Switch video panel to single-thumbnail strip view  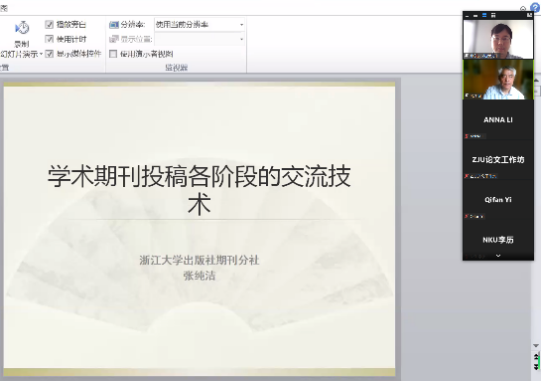pyautogui.click(x=475, y=16)
